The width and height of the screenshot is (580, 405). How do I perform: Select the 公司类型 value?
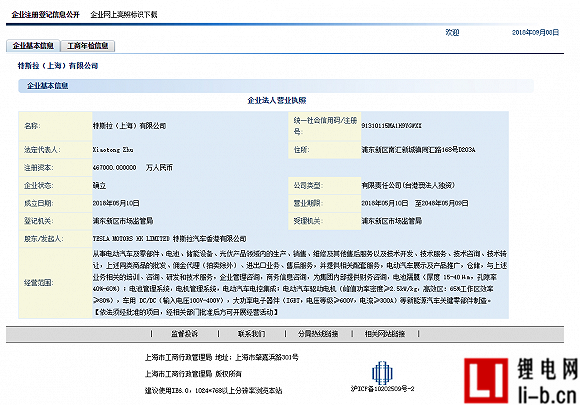coord(408,185)
